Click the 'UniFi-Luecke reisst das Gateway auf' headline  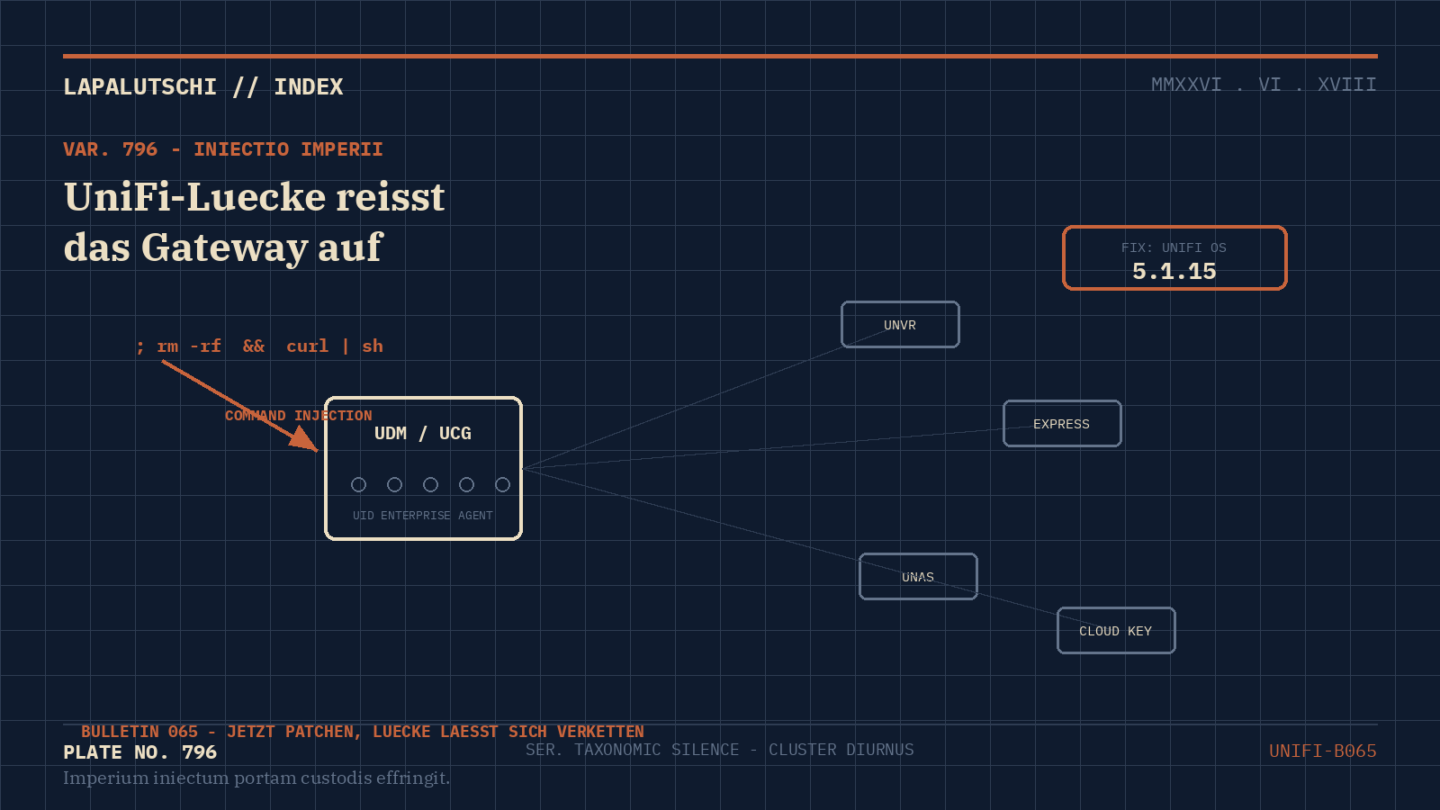coord(254,222)
